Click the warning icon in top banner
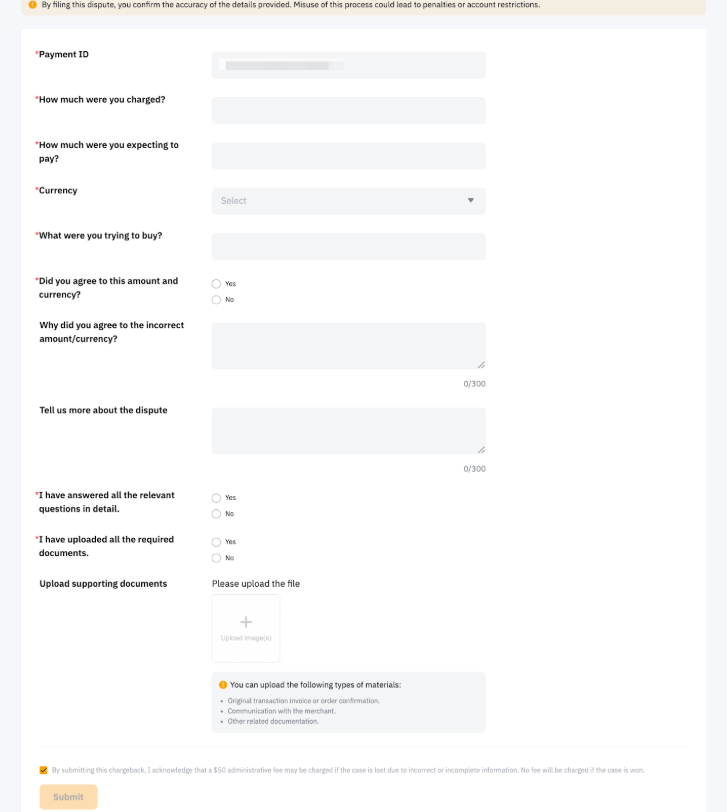 pos(32,5)
